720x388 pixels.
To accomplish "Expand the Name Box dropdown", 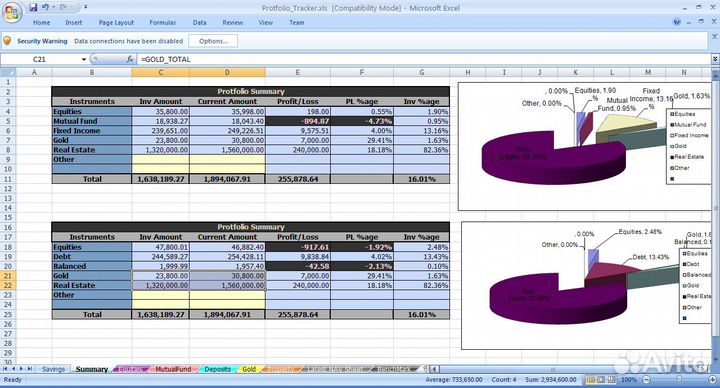I will click(84, 59).
